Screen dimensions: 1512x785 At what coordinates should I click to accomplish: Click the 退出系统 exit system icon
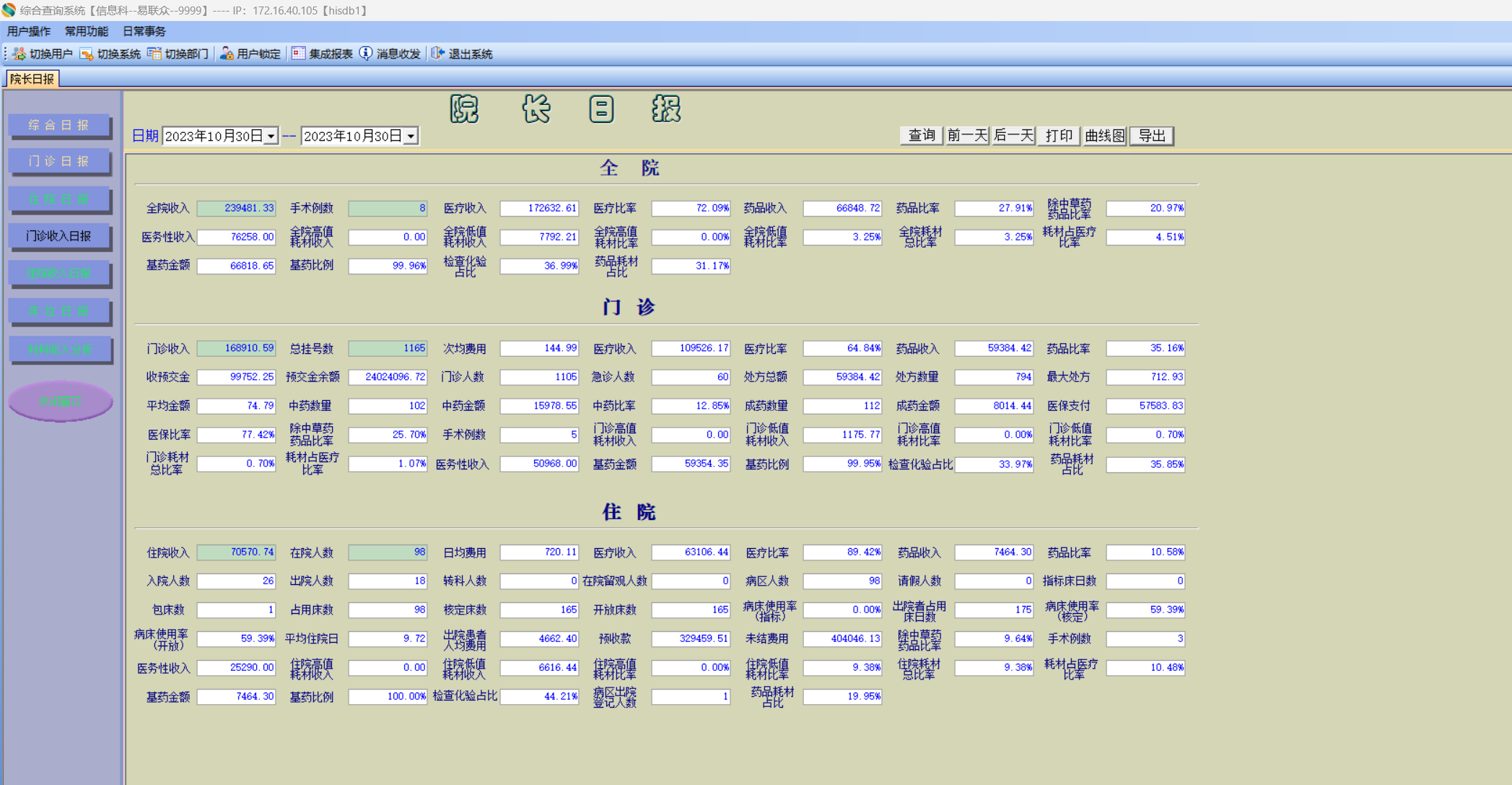437,54
